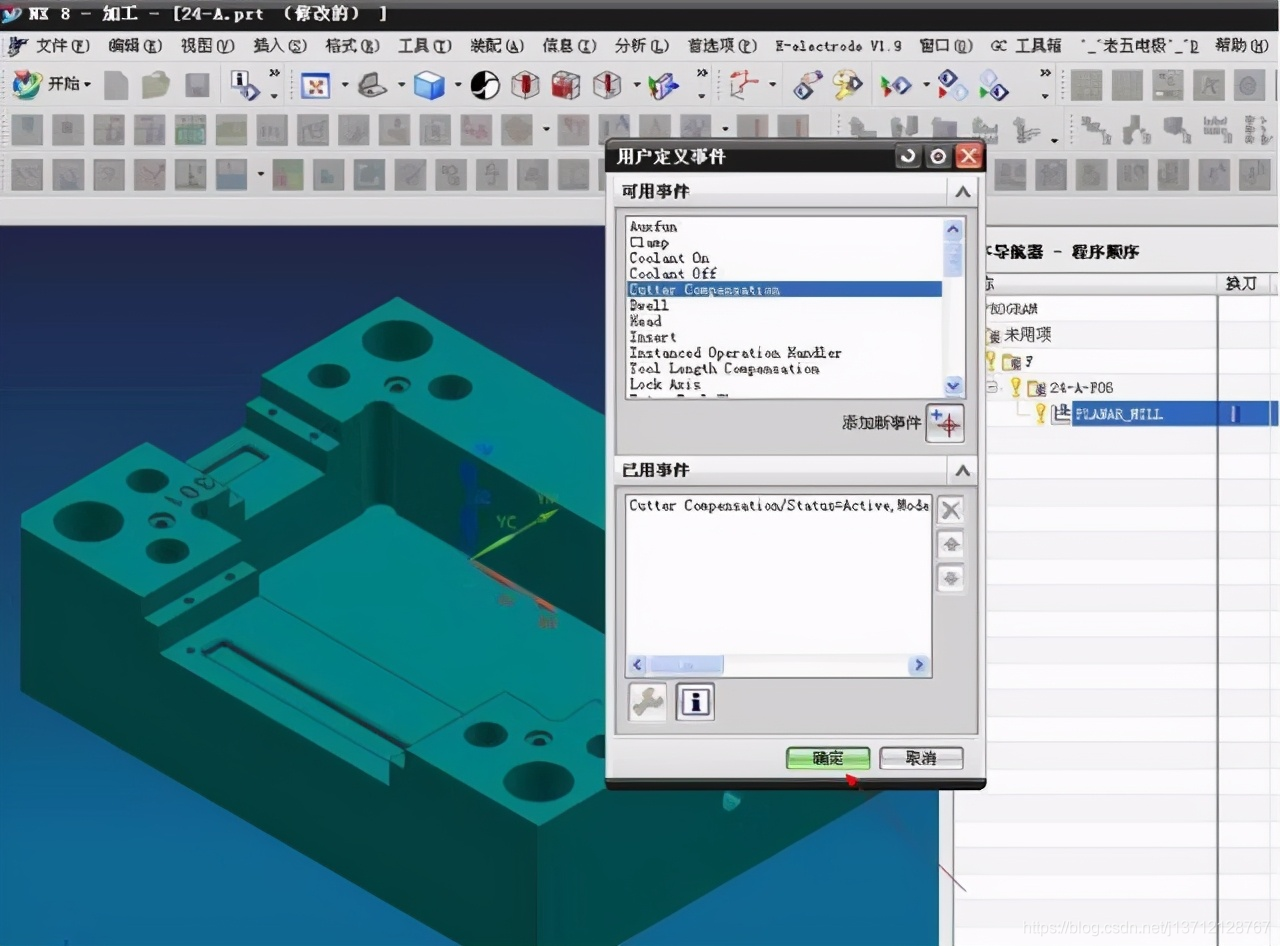The image size is (1280, 946).
Task: Select Dwell in events list
Action: pyautogui.click(x=649, y=305)
